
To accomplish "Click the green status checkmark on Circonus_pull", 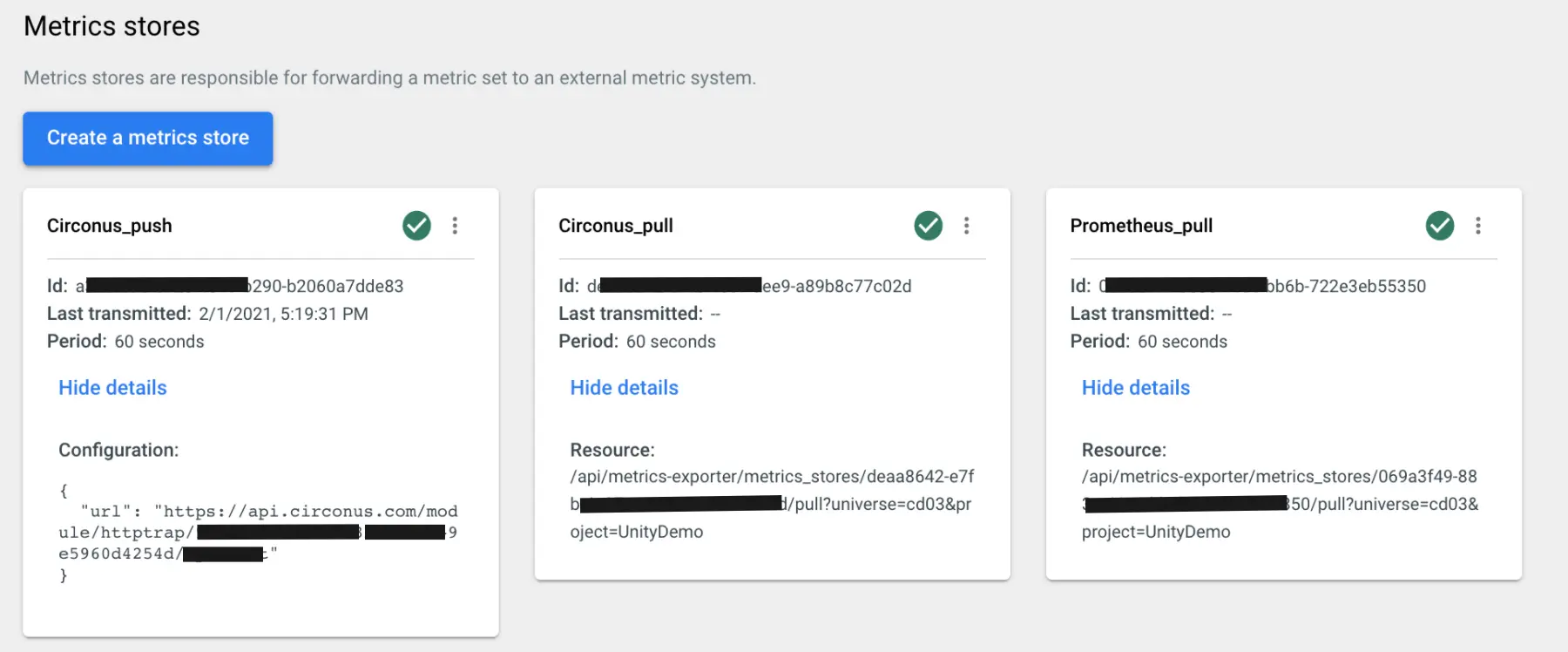I will 928,226.
